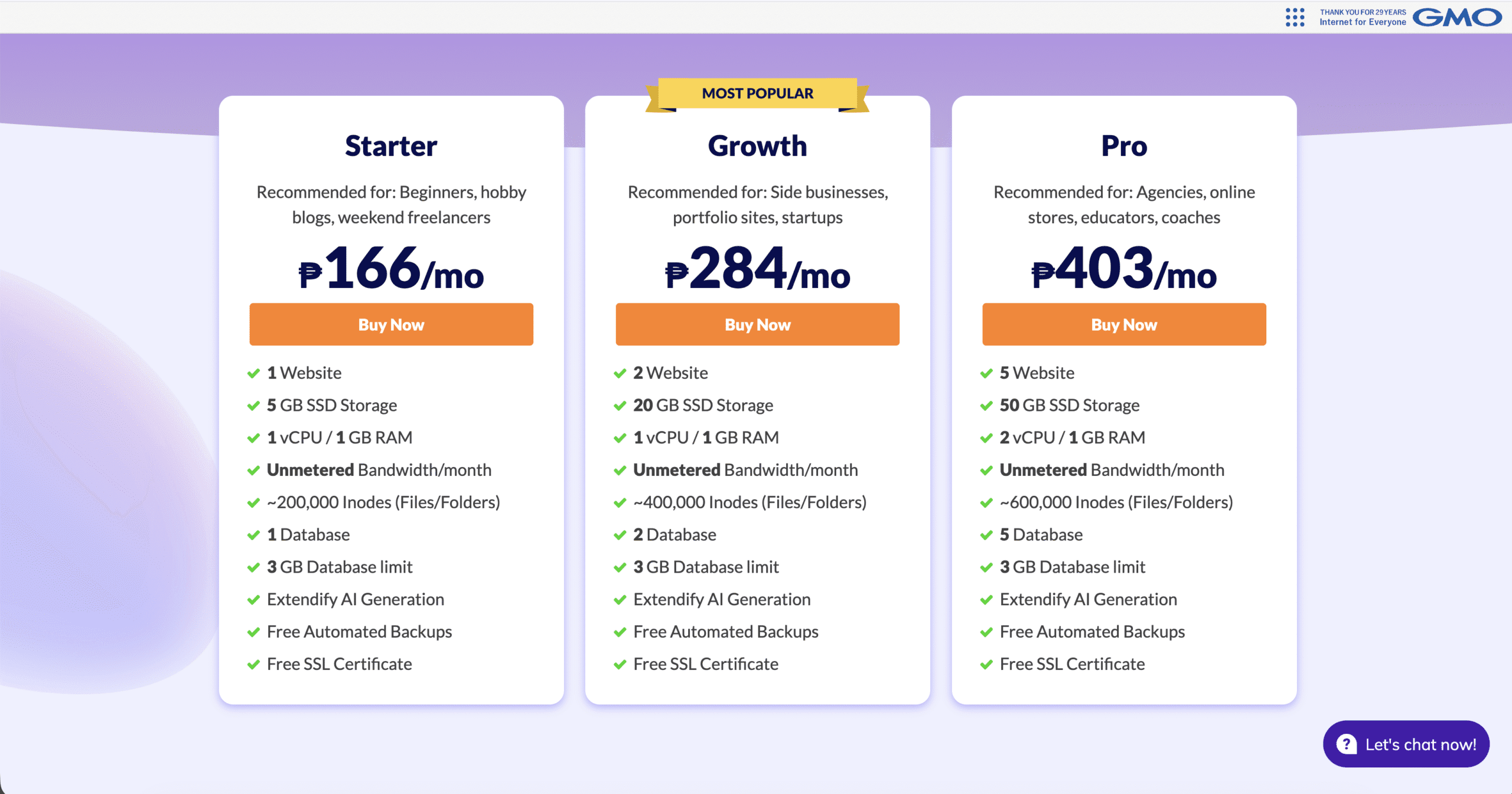This screenshot has width=1512, height=794.
Task: Click the Growth plan heading
Action: tap(757, 146)
